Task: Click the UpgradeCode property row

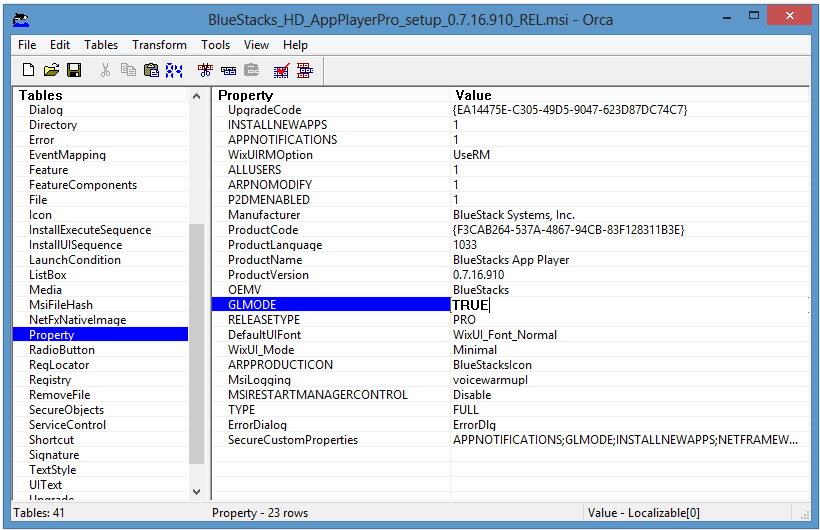Action: [510, 110]
